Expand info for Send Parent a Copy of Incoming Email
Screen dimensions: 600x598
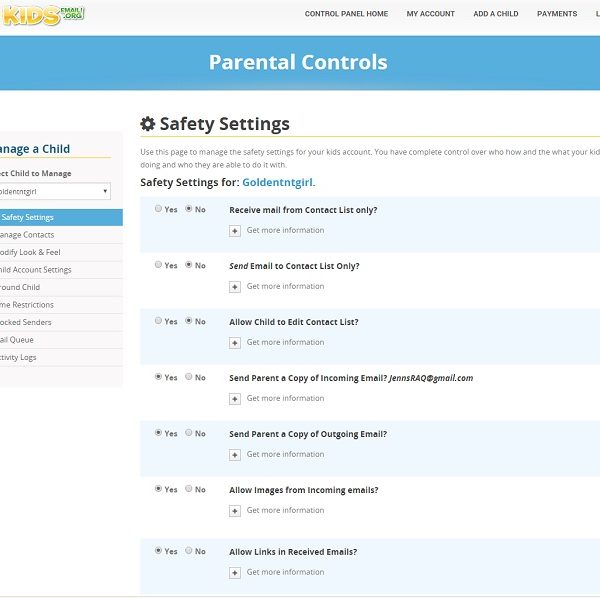click(x=235, y=399)
